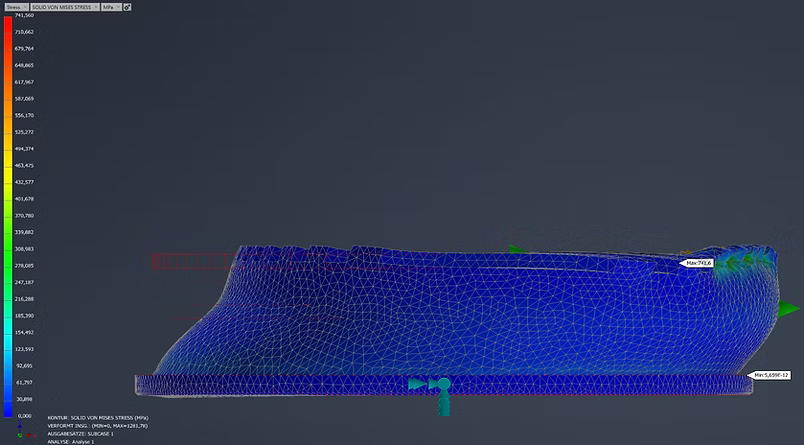Click the KONTUR: SOLID VON MISES STRESS text
The height and width of the screenshot is (445, 804).
pos(98,417)
